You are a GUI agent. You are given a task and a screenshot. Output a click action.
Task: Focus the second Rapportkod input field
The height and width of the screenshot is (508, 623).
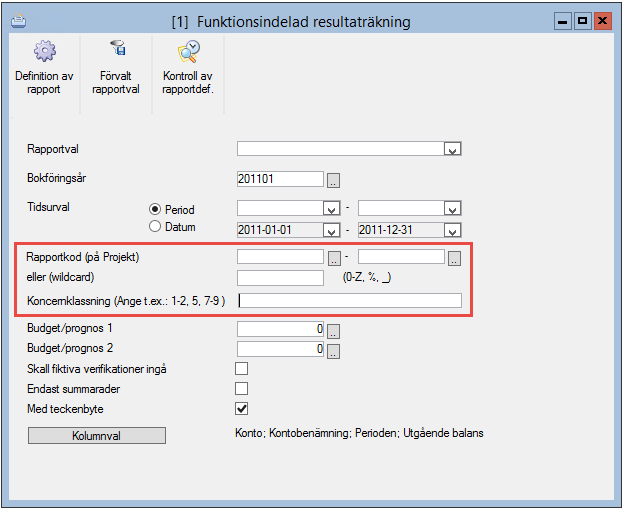pos(401,257)
